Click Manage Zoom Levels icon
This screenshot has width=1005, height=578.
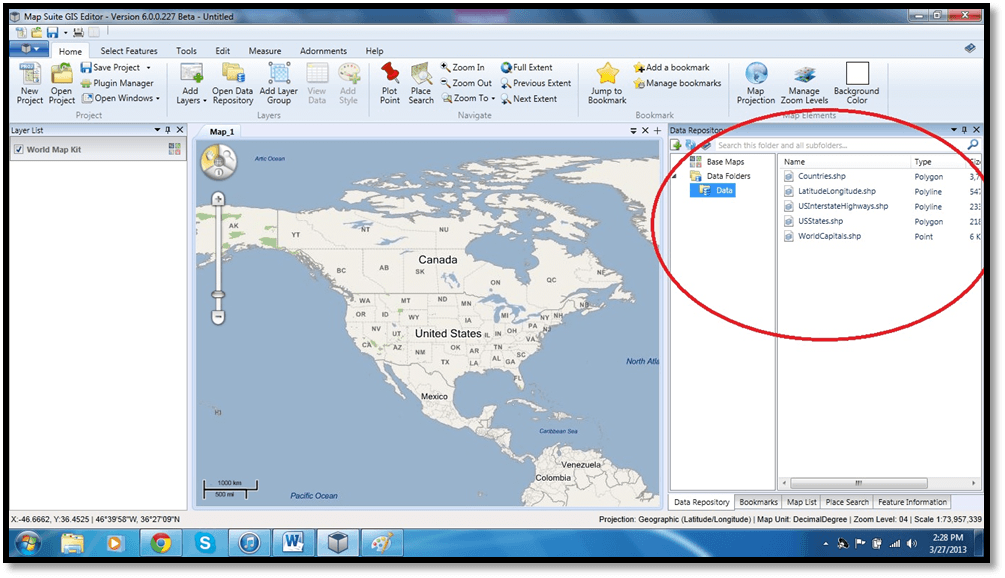(804, 75)
